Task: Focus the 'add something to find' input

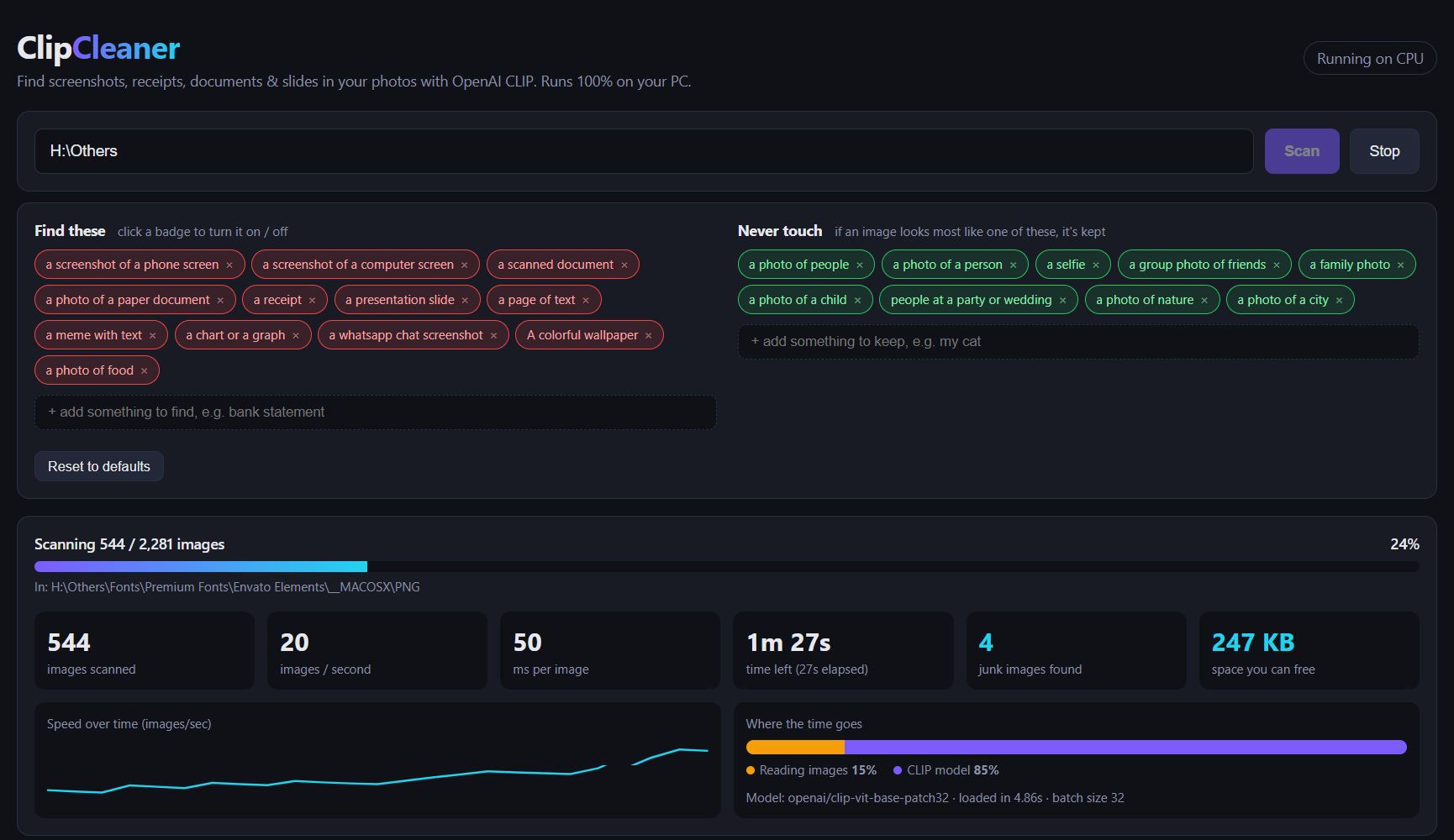Action: [376, 412]
